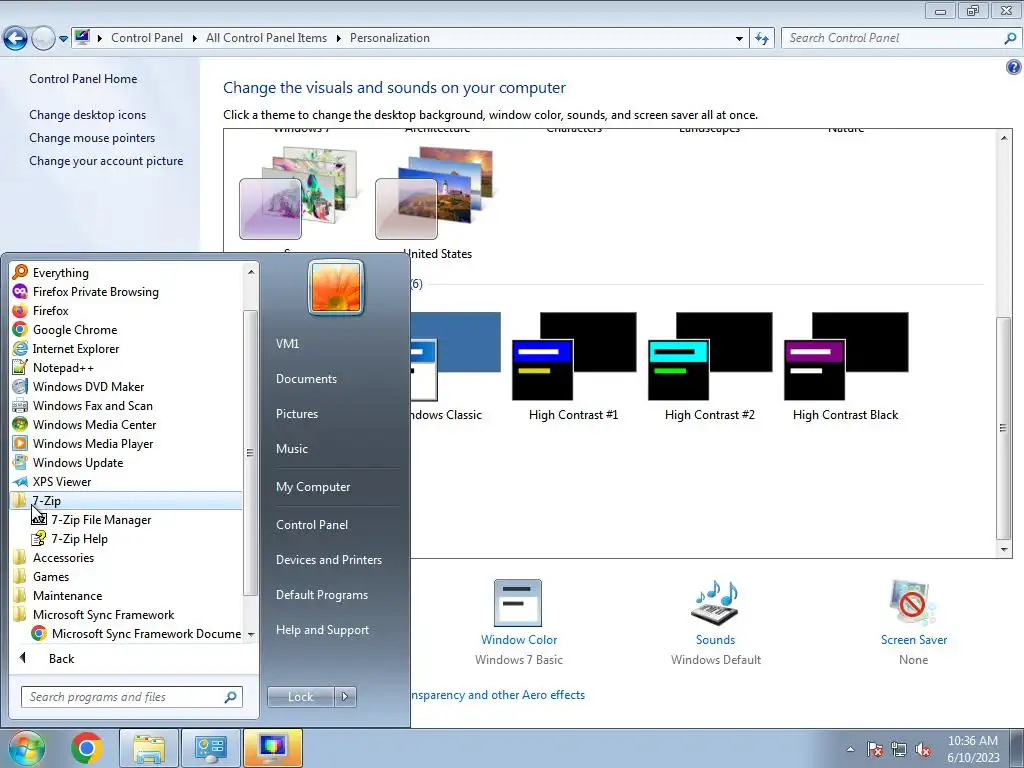
Task: Open Firefox from the program list
Action: (x=50, y=310)
